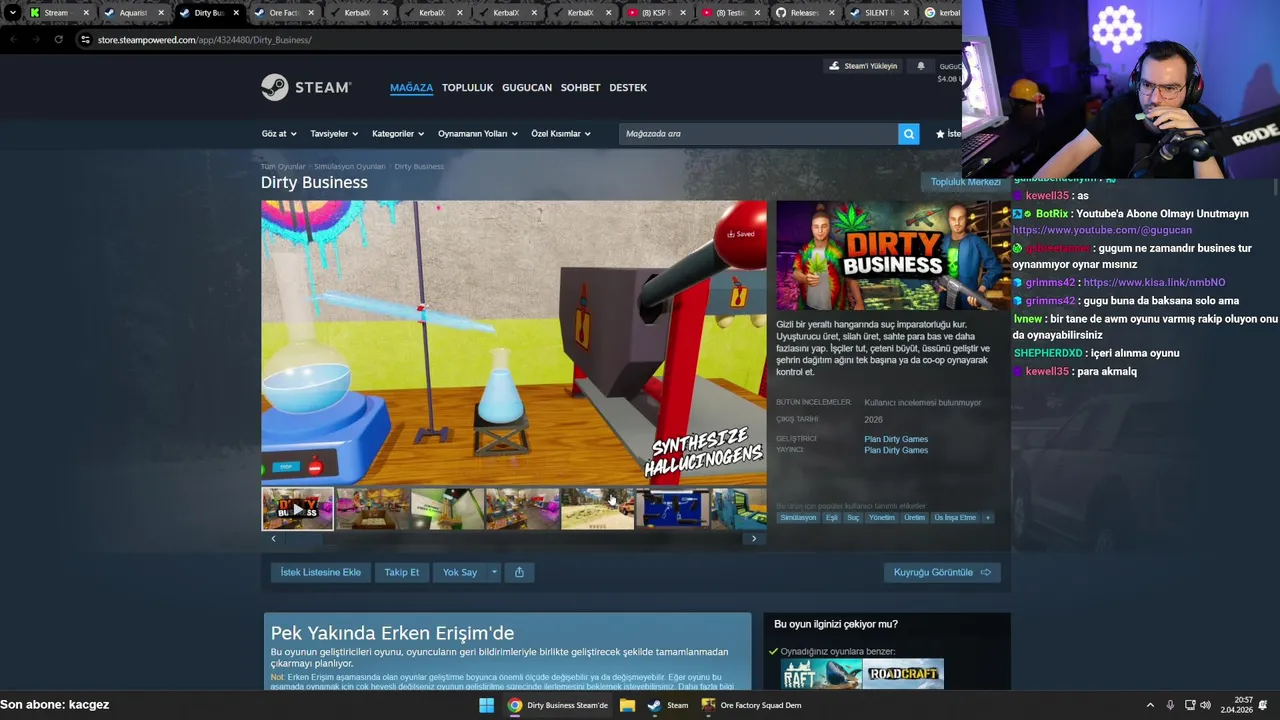Open the TOPLULUK menu

click(468, 87)
